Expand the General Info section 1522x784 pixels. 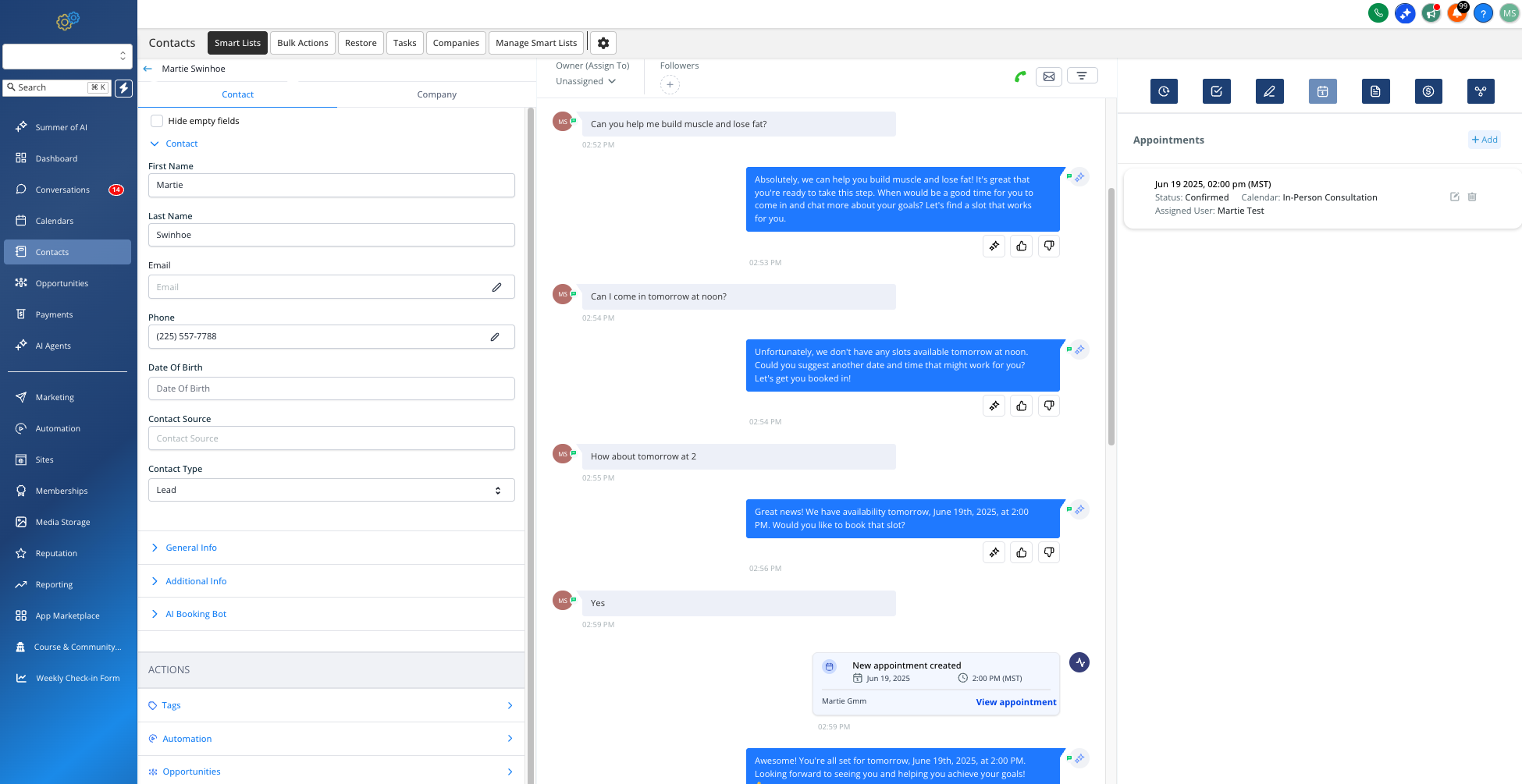pos(183,548)
